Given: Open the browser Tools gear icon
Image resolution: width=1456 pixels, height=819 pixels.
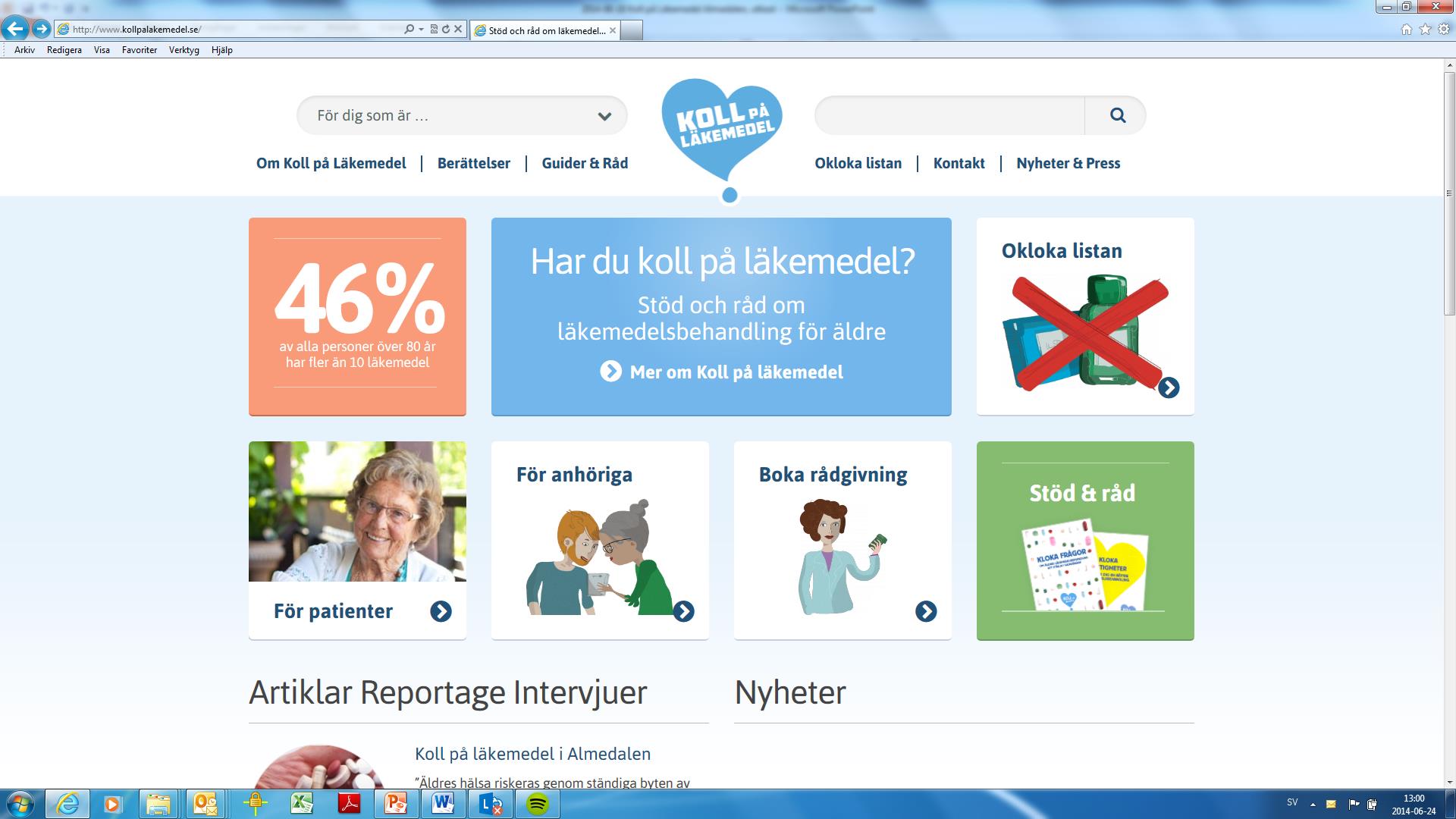Looking at the screenshot, I should (x=1443, y=30).
